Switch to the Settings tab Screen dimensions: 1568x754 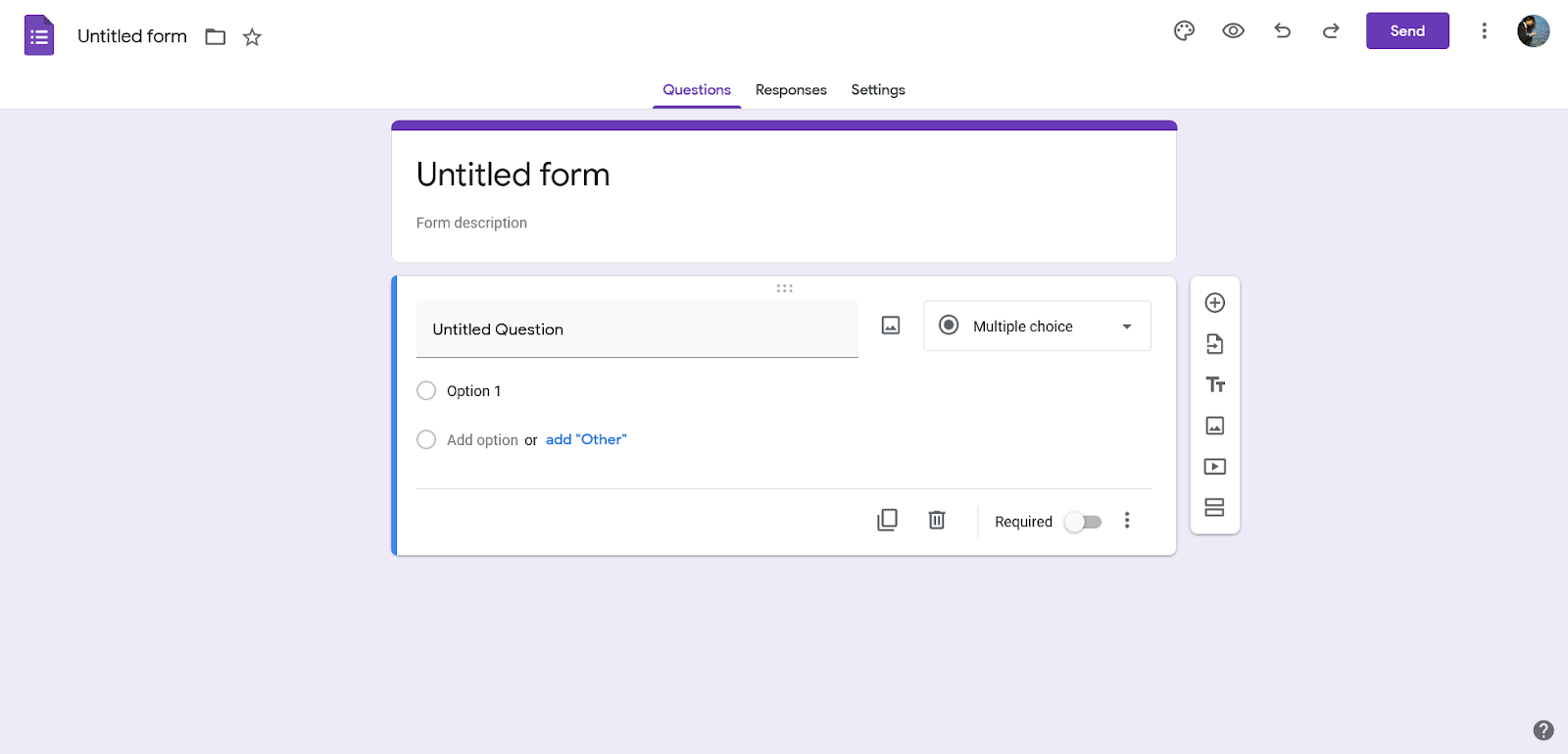pyautogui.click(x=878, y=89)
